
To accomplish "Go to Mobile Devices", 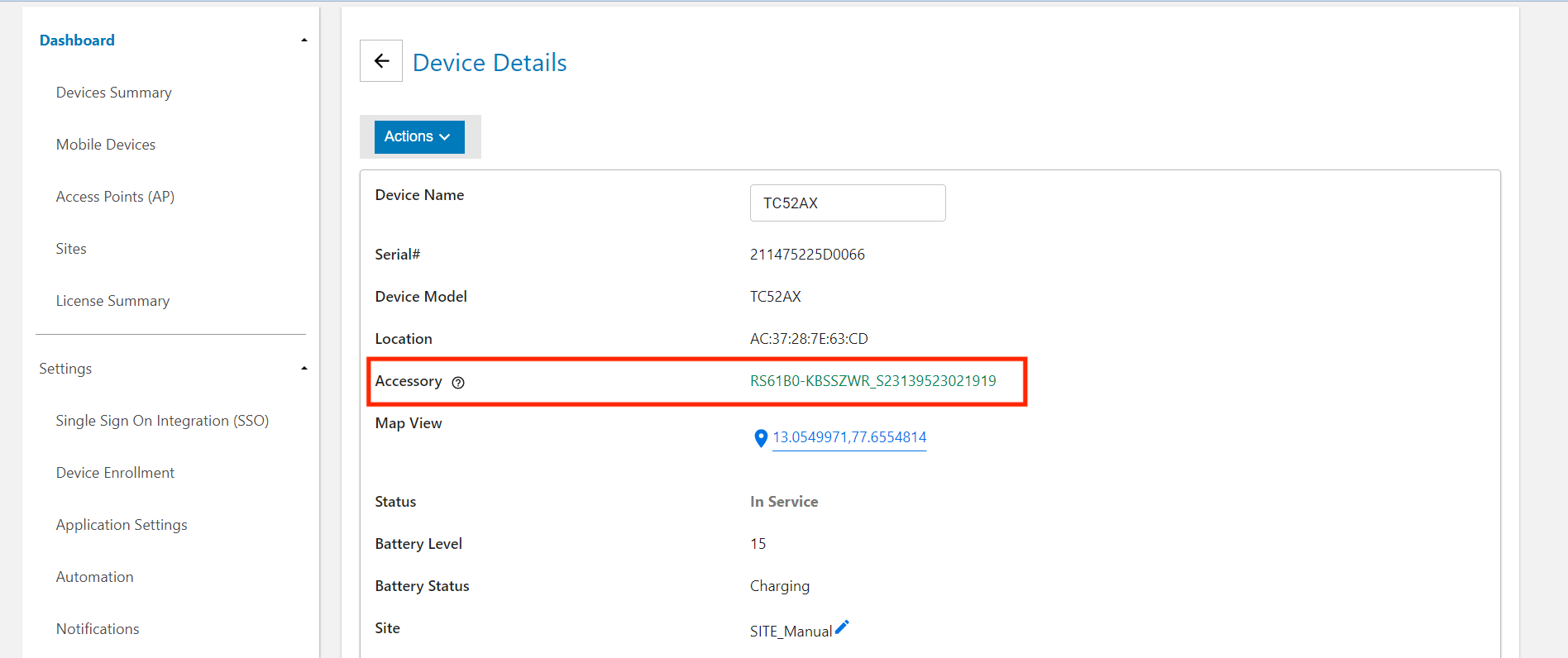I will pos(106,145).
